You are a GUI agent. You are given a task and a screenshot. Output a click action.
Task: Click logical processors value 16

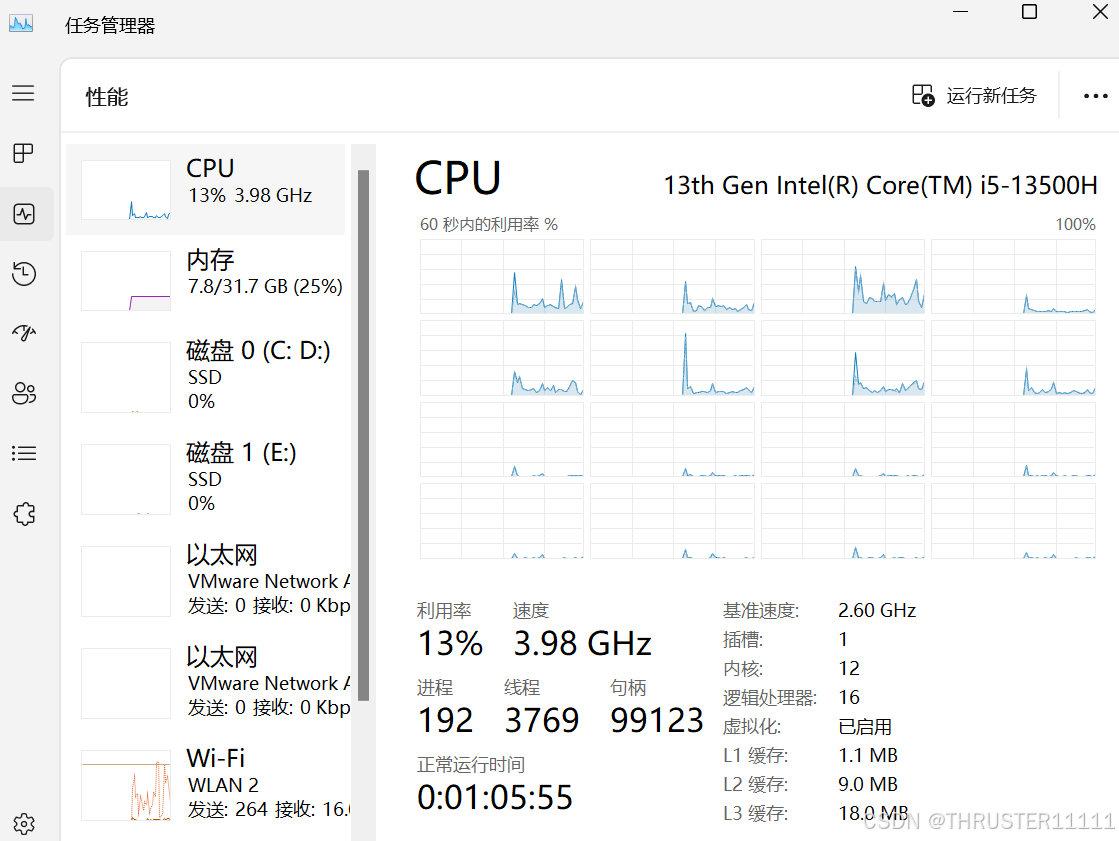pos(849,698)
